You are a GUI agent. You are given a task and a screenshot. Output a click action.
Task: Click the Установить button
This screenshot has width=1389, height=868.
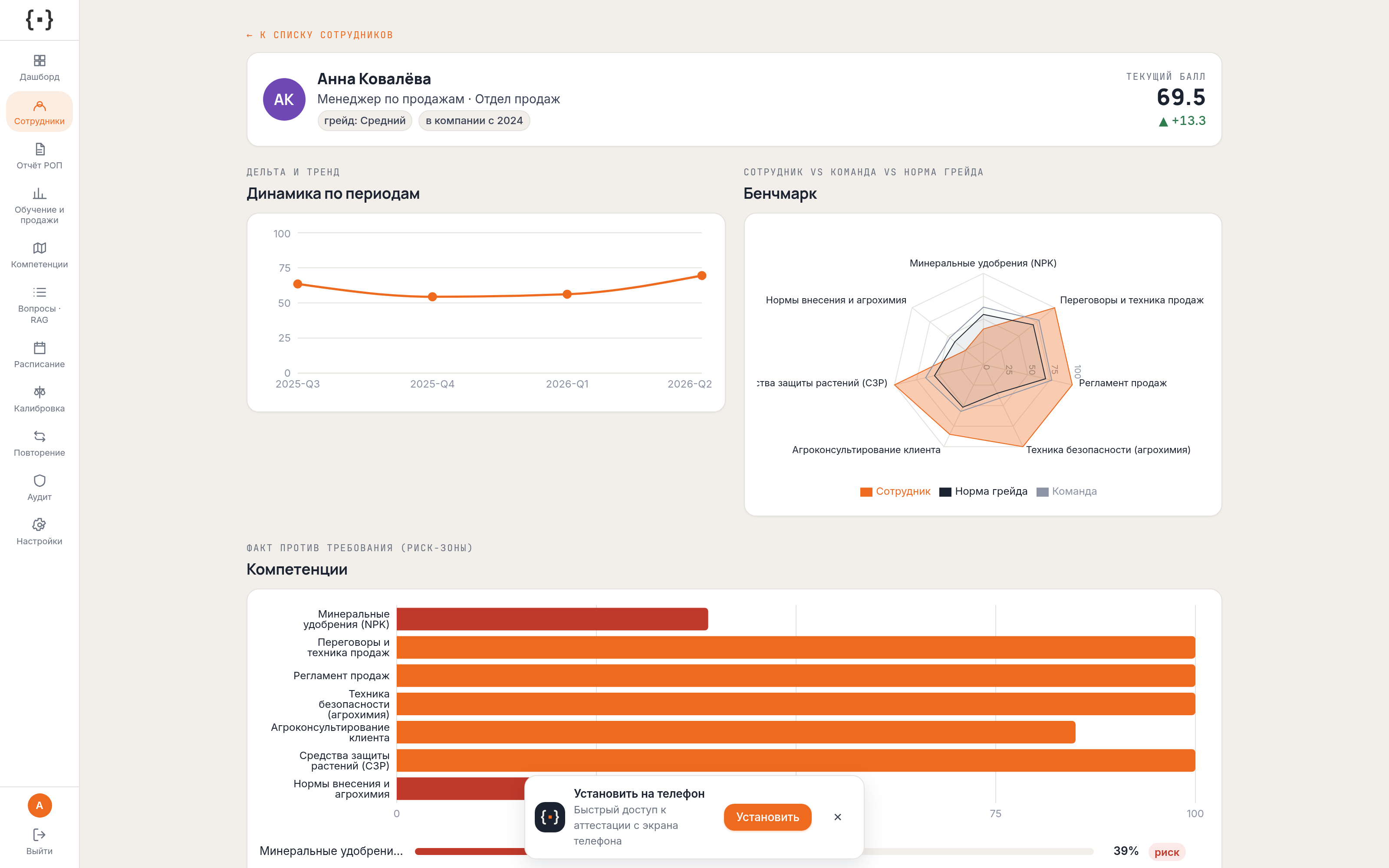pos(767,817)
